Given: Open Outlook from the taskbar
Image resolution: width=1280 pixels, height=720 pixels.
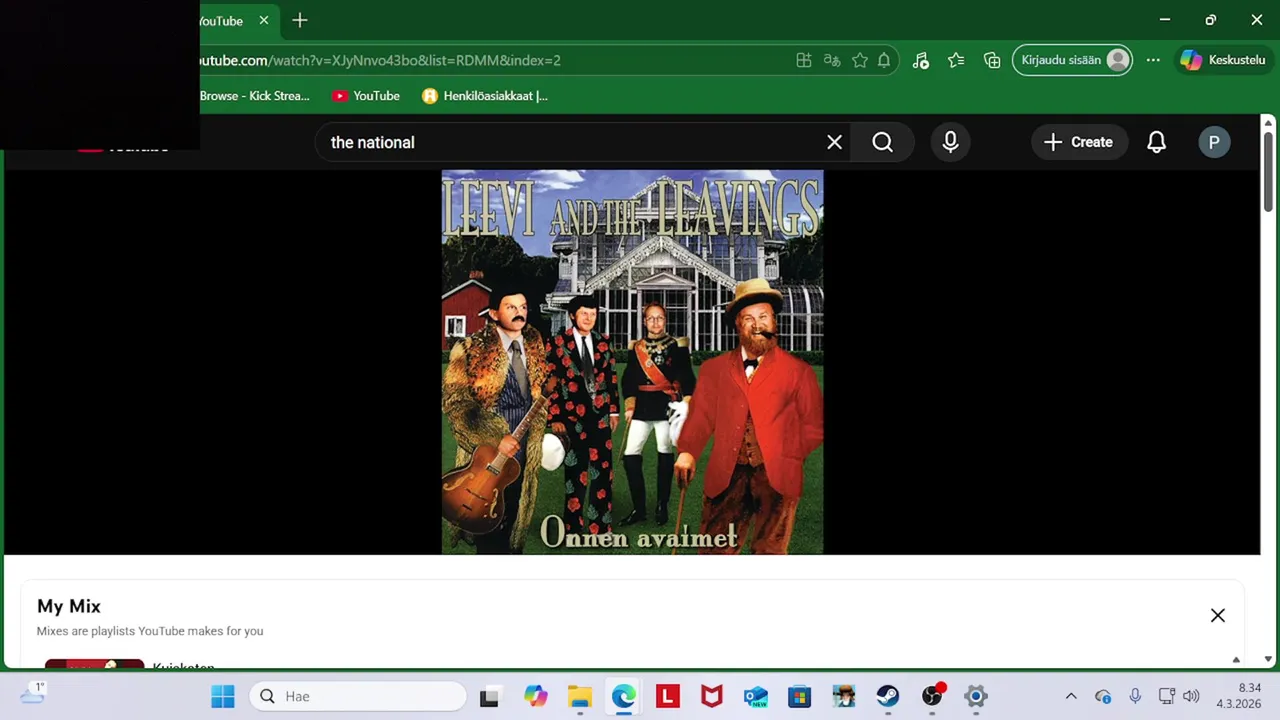Looking at the screenshot, I should (x=756, y=696).
